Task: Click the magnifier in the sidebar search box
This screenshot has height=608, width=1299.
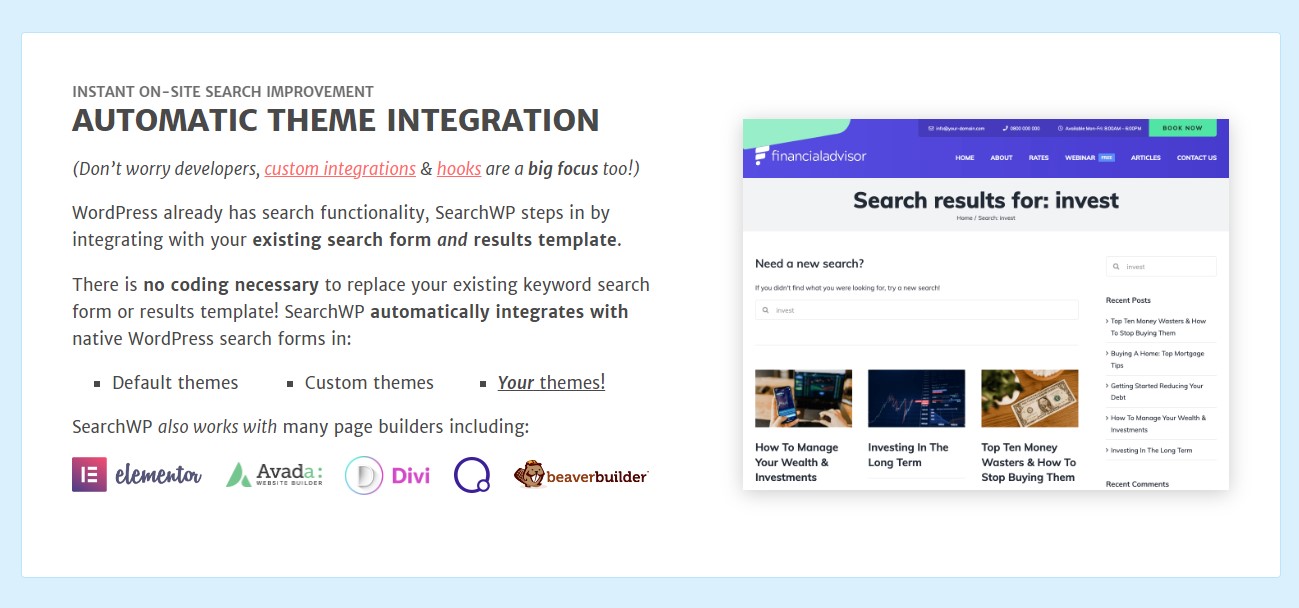Action: (1116, 267)
